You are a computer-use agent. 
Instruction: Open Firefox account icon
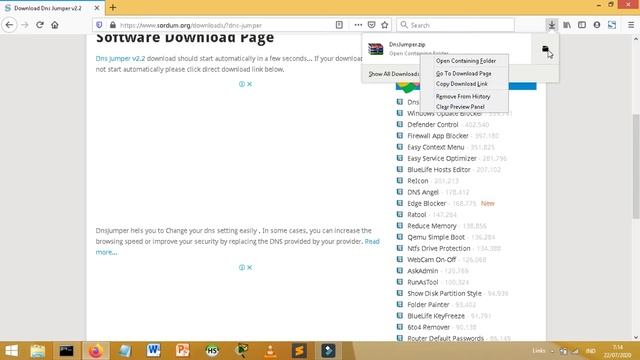click(597, 25)
